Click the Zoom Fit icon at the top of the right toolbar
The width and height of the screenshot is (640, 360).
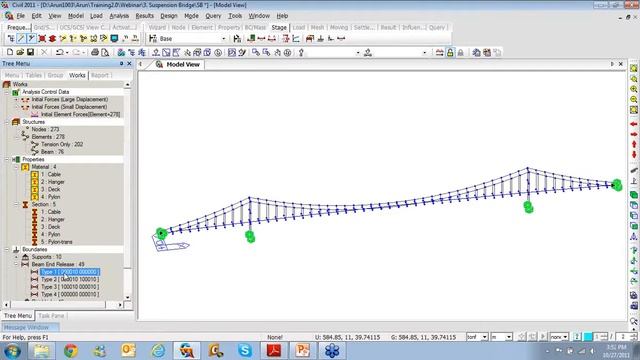[x=633, y=69]
